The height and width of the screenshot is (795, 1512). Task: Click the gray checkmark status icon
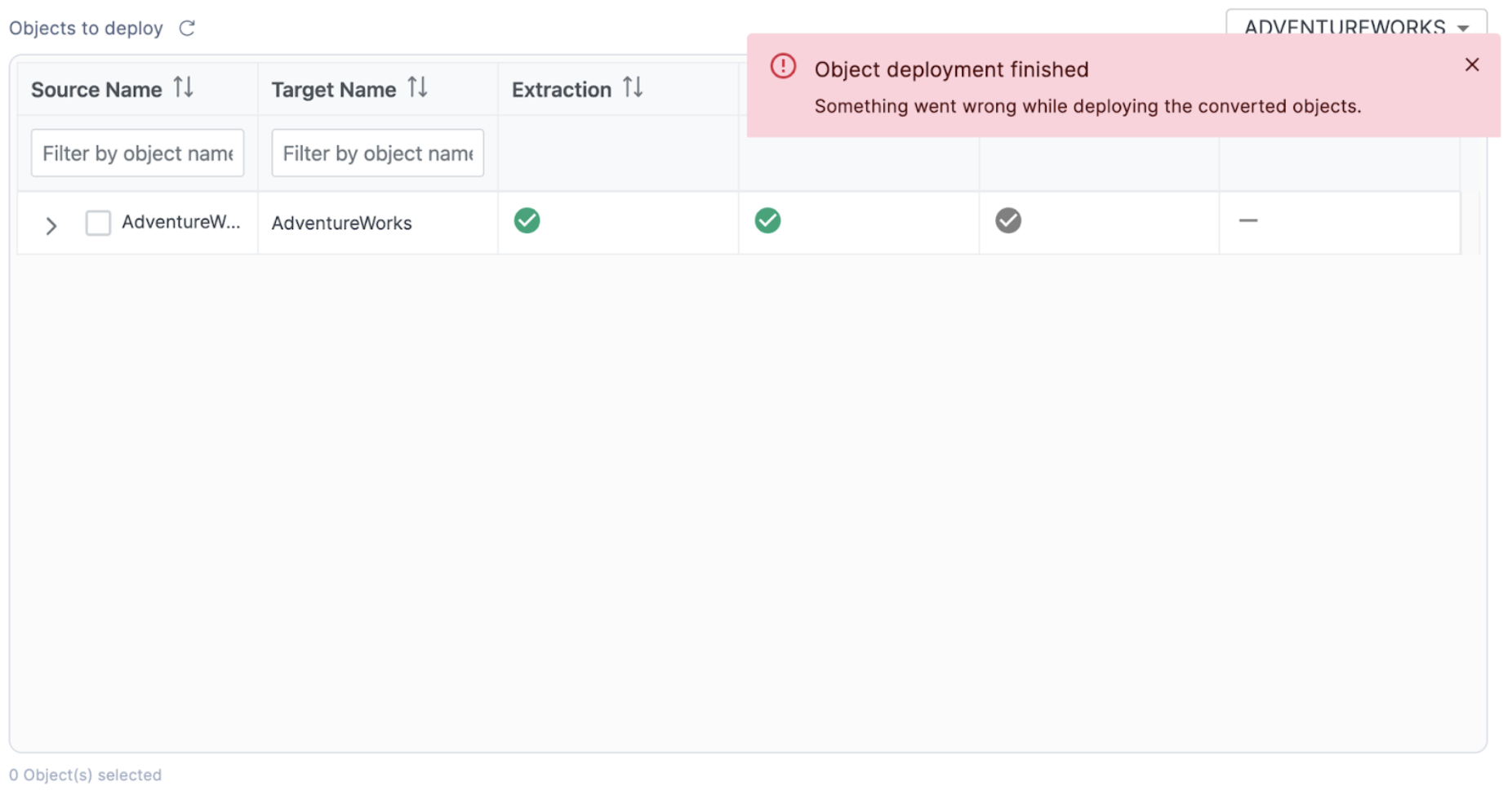tap(1008, 220)
